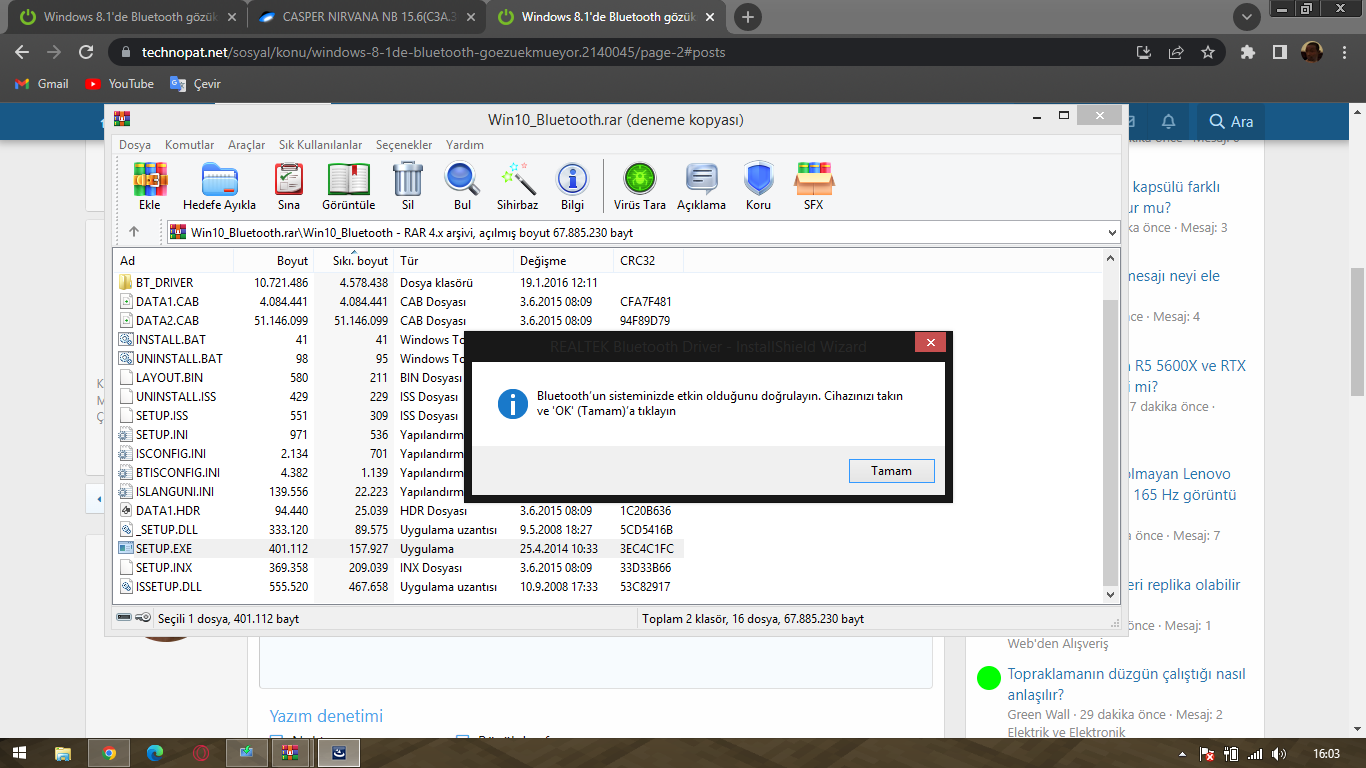Open the Yardım menu

click(x=465, y=145)
